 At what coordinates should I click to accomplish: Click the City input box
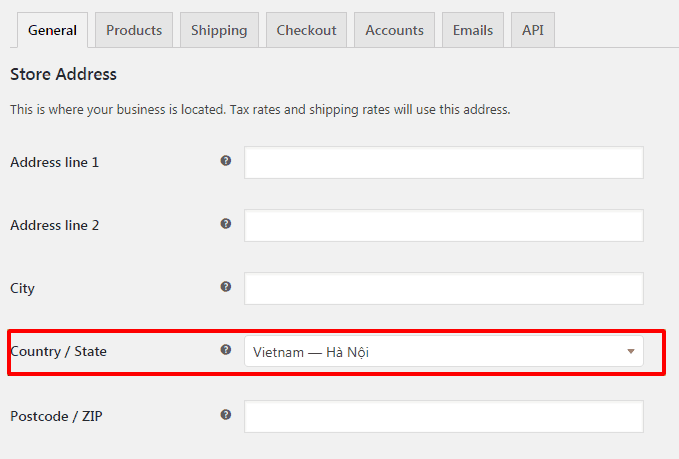[x=443, y=288]
